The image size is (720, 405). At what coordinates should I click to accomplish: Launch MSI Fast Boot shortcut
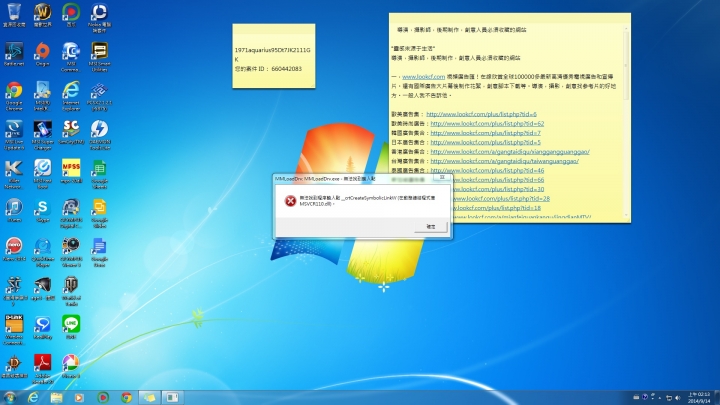coord(42,174)
